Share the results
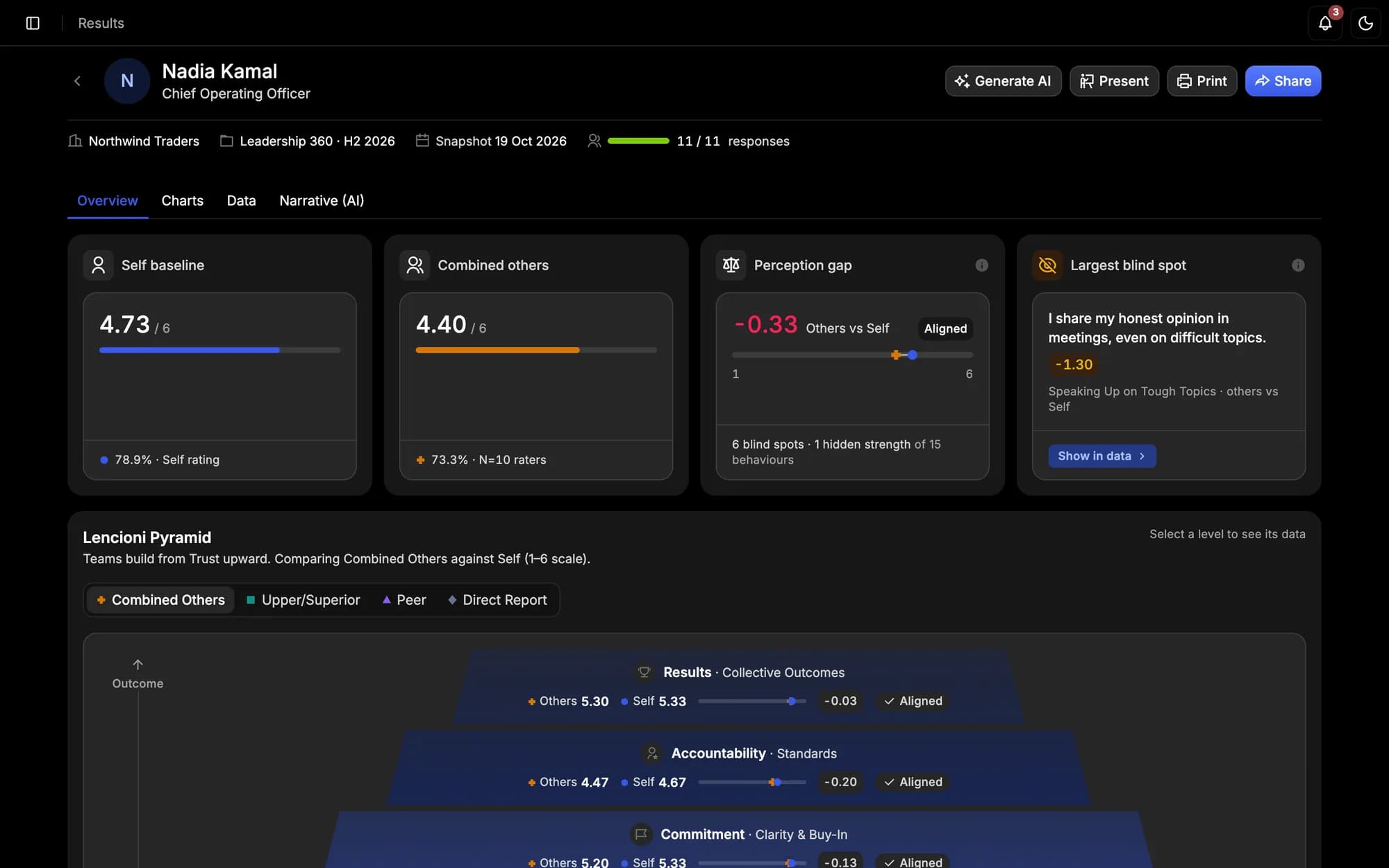Image resolution: width=1389 pixels, height=868 pixels. [1283, 81]
